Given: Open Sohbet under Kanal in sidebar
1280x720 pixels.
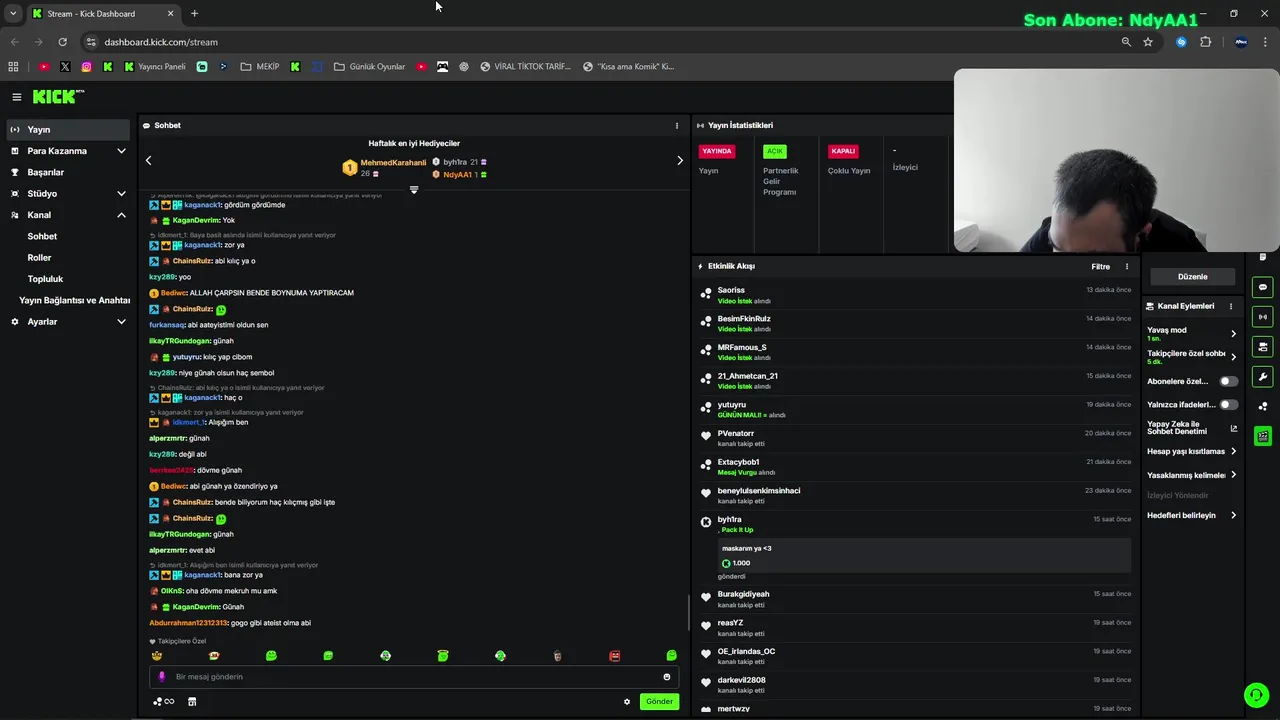Looking at the screenshot, I should pos(42,237).
